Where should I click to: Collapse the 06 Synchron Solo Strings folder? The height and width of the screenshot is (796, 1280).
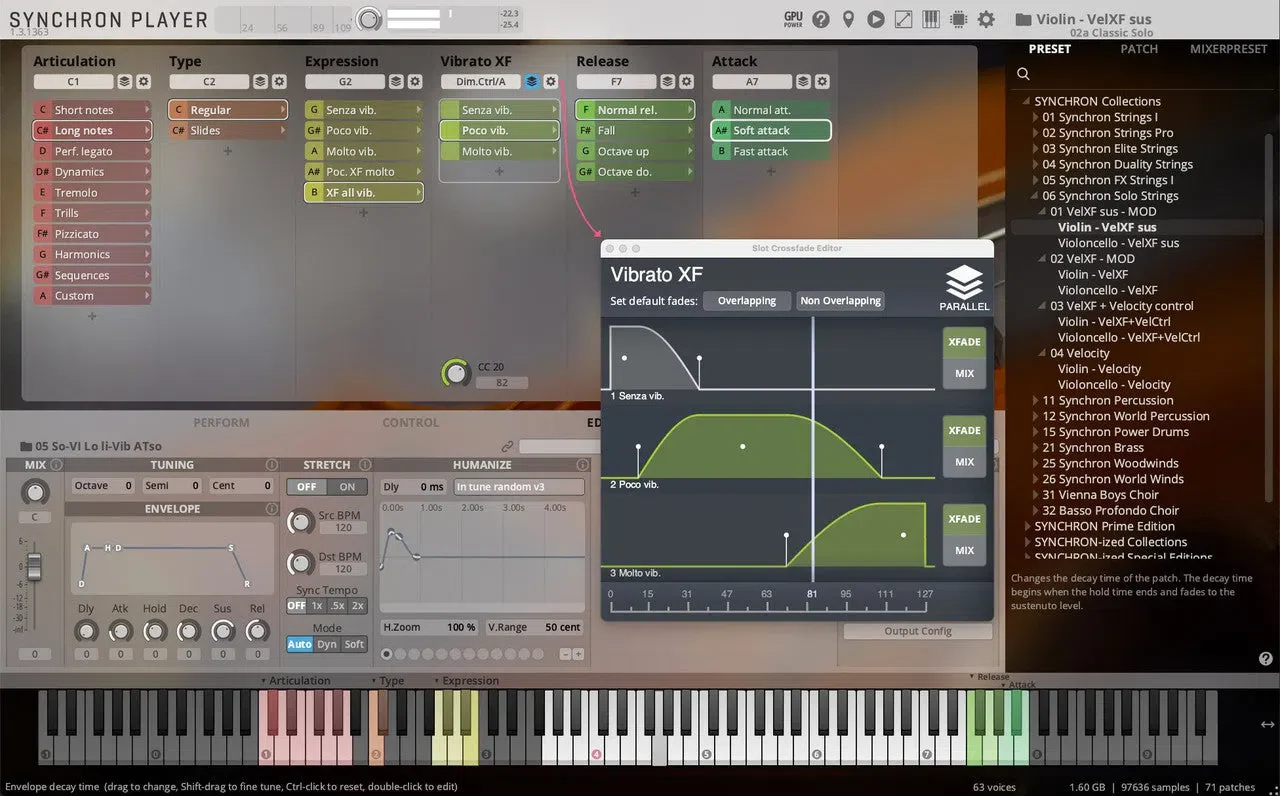1035,196
